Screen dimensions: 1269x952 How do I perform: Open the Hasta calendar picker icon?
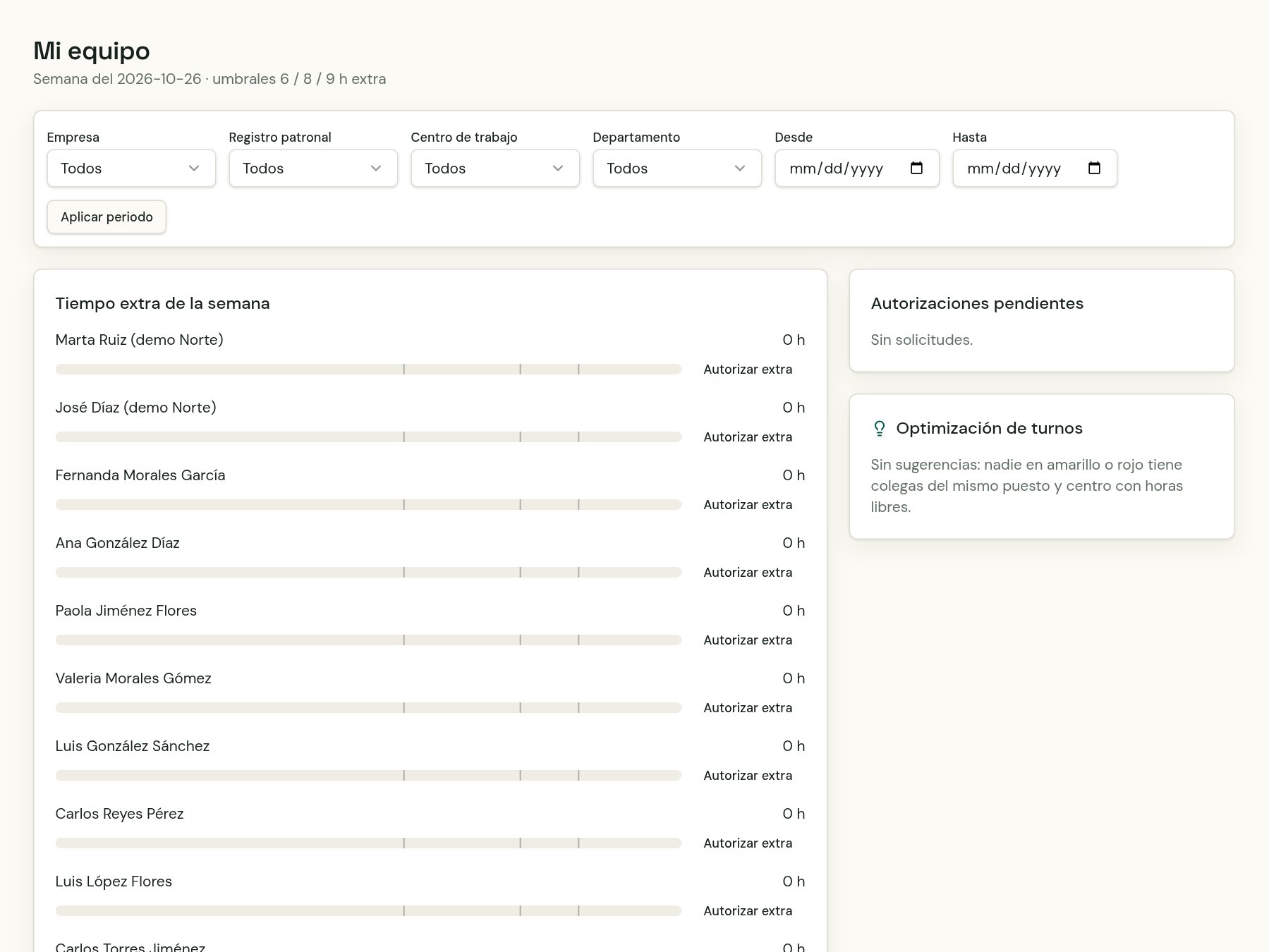pyautogui.click(x=1094, y=168)
